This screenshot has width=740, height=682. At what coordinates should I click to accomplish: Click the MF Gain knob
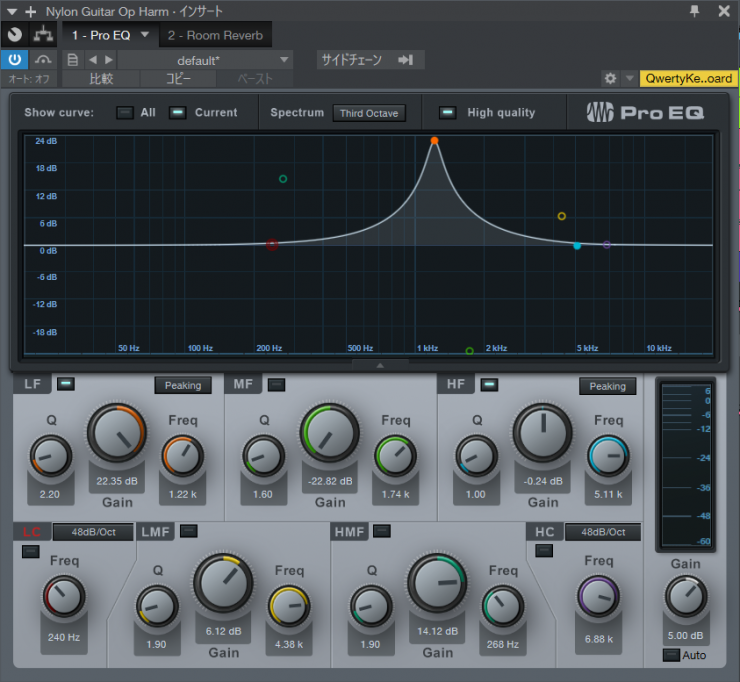(329, 433)
